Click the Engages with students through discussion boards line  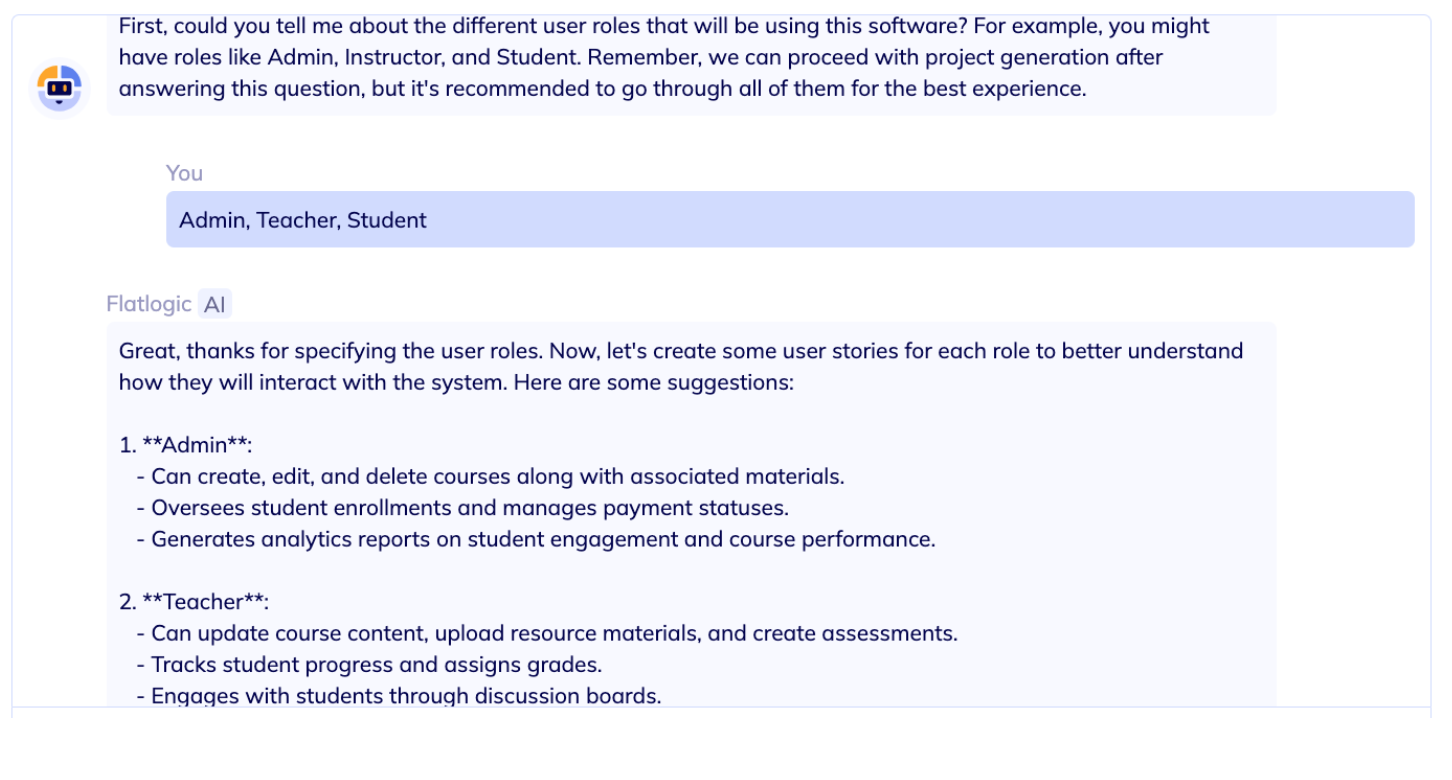click(399, 696)
